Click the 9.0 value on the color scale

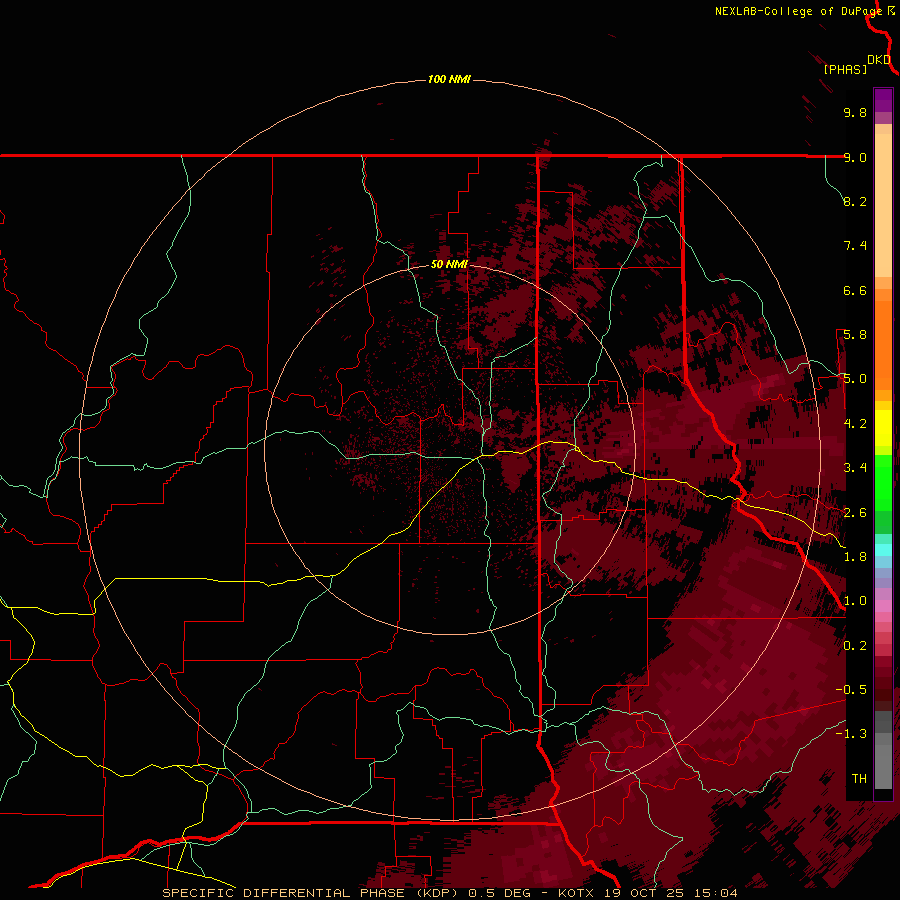[x=855, y=157]
